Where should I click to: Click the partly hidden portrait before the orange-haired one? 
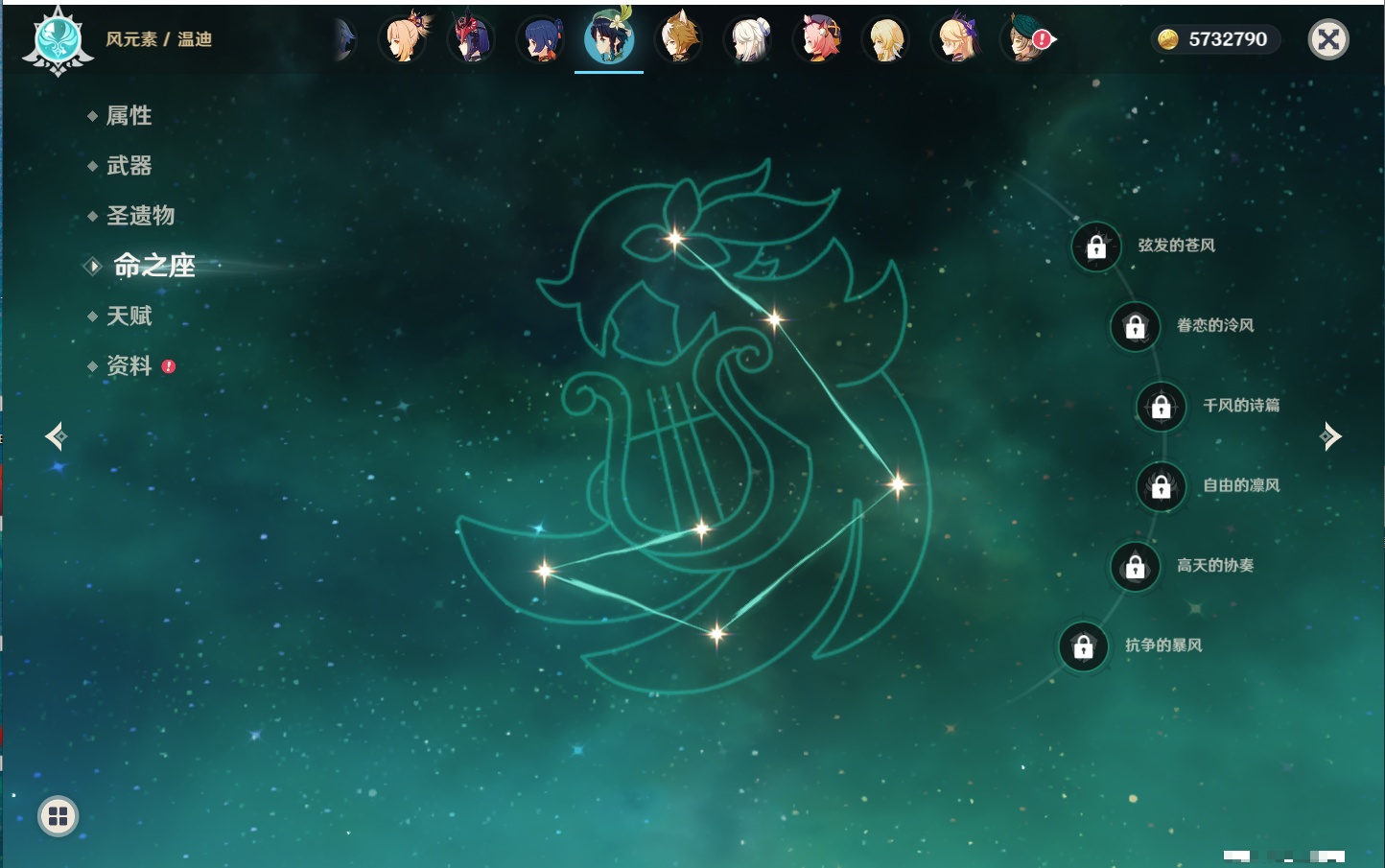click(344, 39)
